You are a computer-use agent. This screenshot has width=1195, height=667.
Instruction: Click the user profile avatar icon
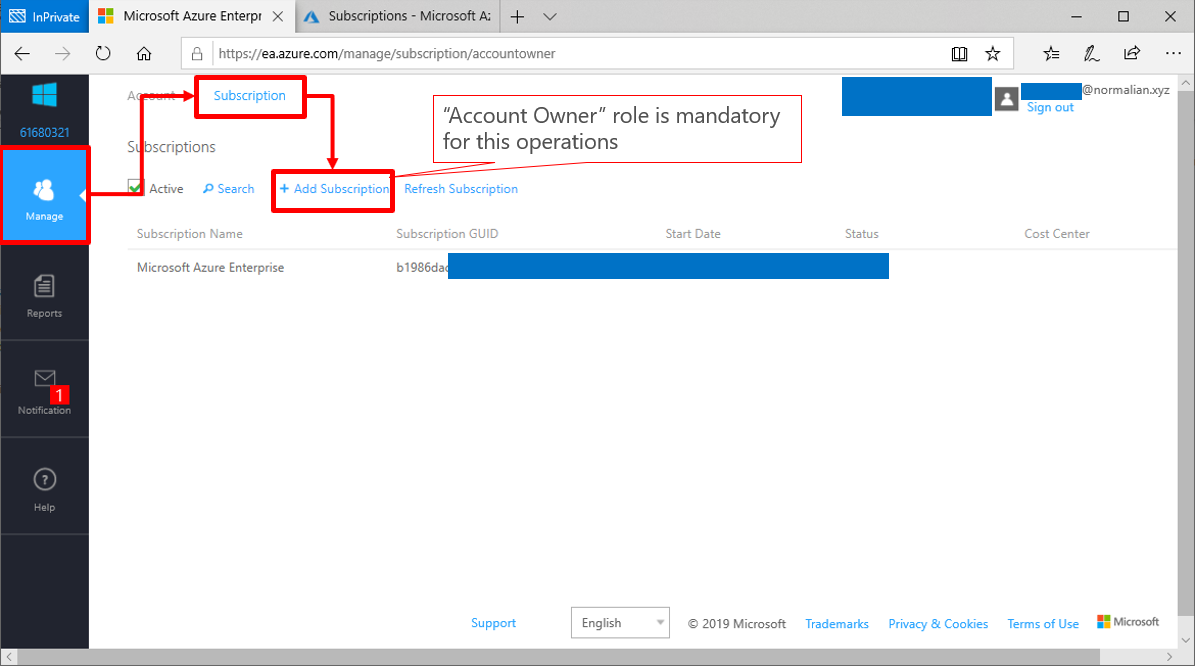[1006, 98]
